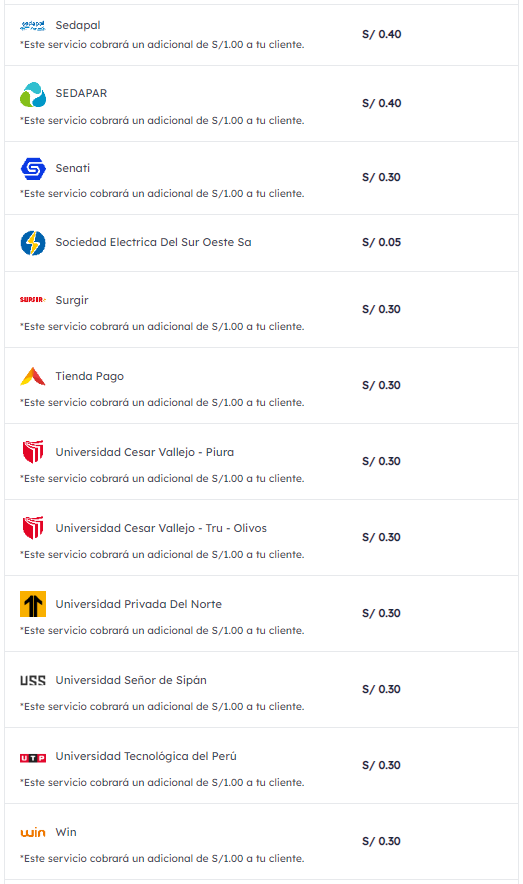Click the Tienda Pago service label

90,376
